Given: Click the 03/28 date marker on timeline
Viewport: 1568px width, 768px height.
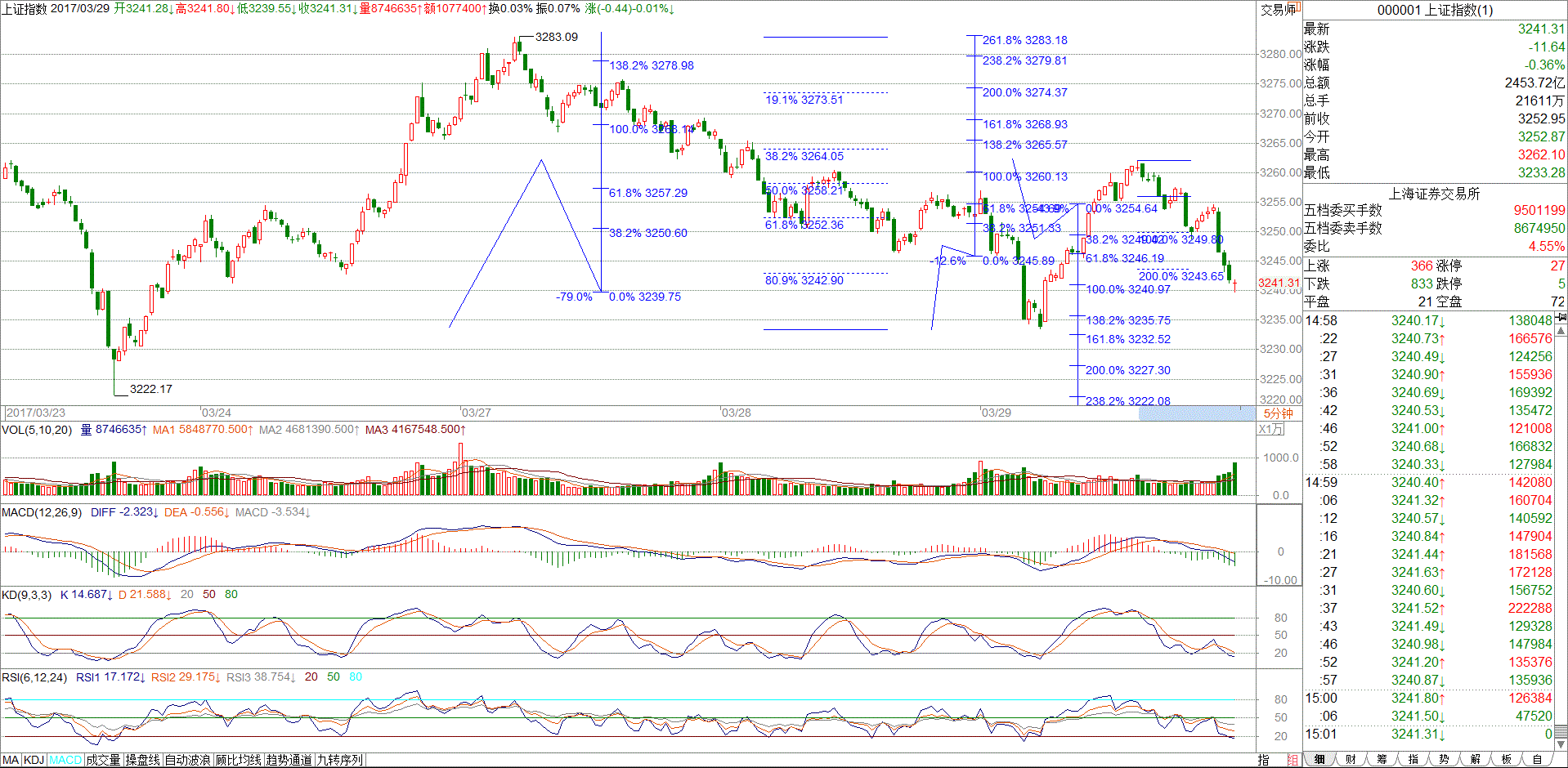Looking at the screenshot, I should 736,413.
